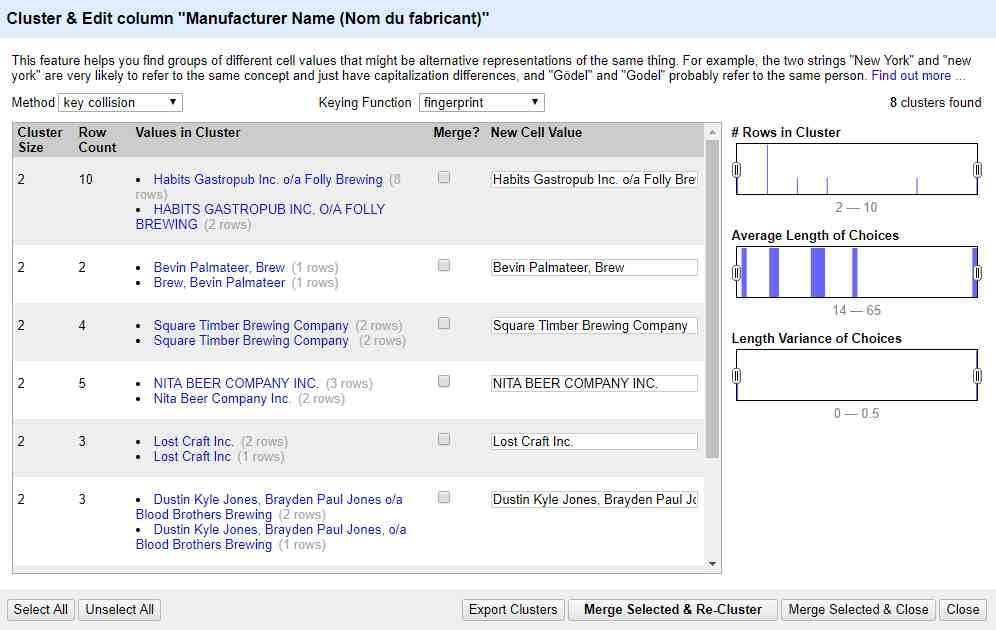Click the Export Clusters button
The image size is (996, 630).
pos(513,609)
